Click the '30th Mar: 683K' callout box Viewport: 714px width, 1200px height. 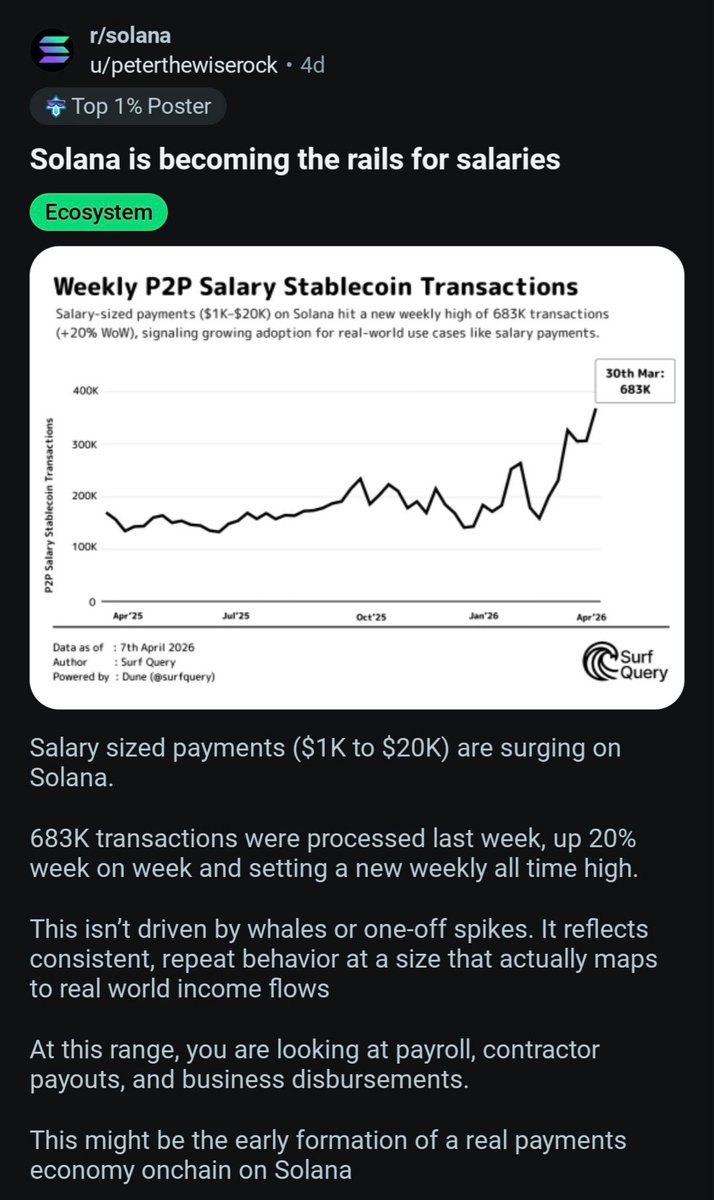click(x=635, y=381)
